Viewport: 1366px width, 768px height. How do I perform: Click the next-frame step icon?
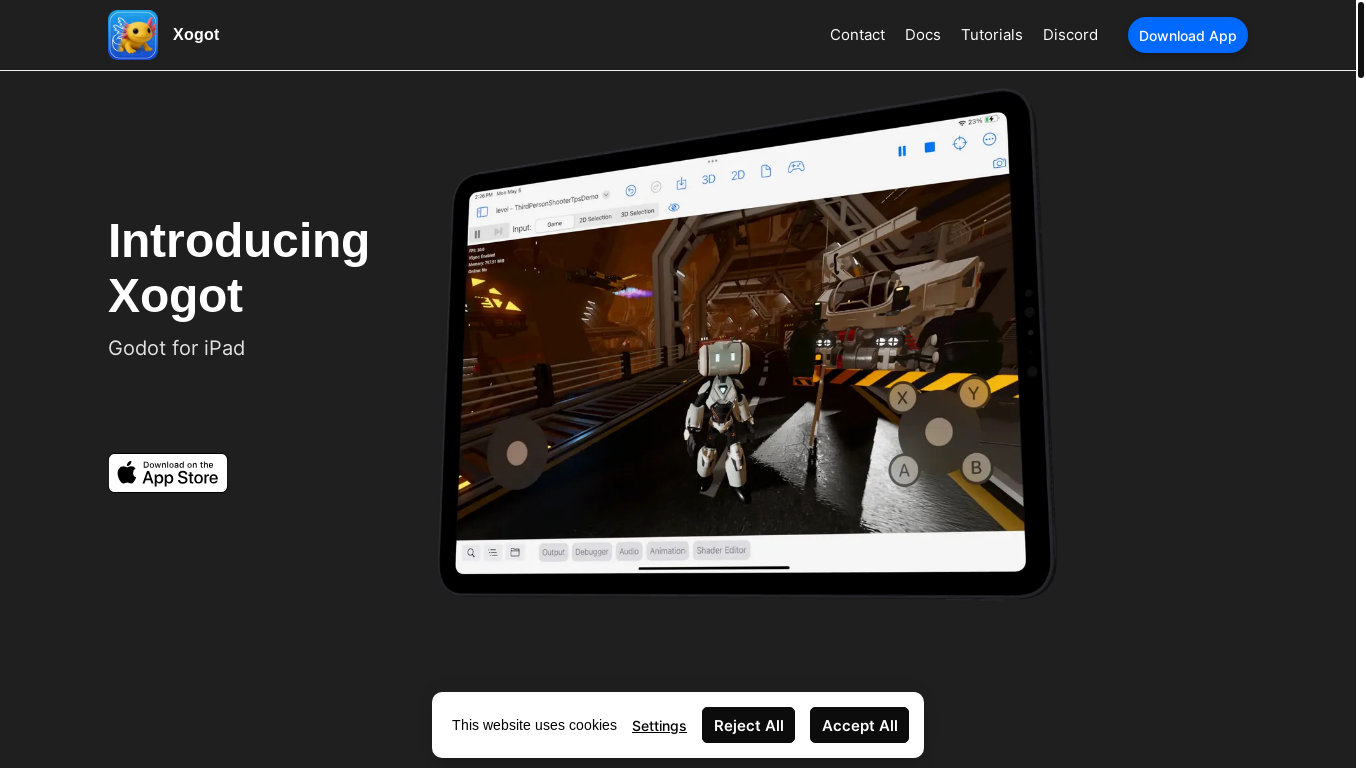pos(499,231)
